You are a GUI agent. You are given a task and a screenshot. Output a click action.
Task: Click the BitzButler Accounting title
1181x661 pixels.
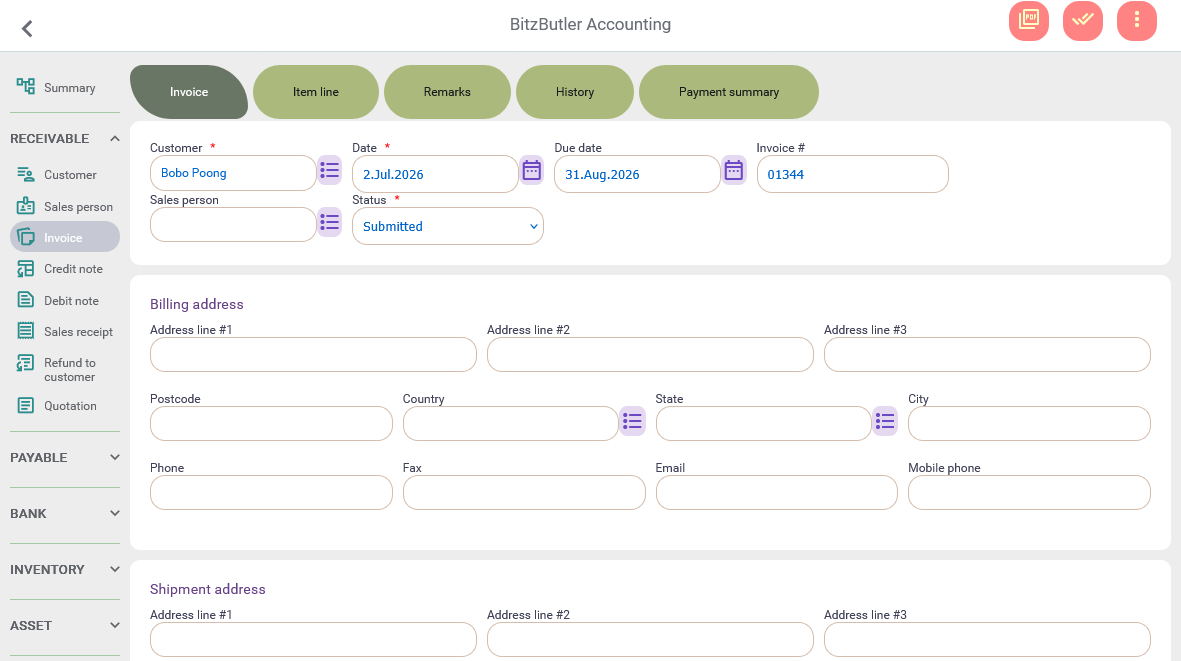coord(590,24)
